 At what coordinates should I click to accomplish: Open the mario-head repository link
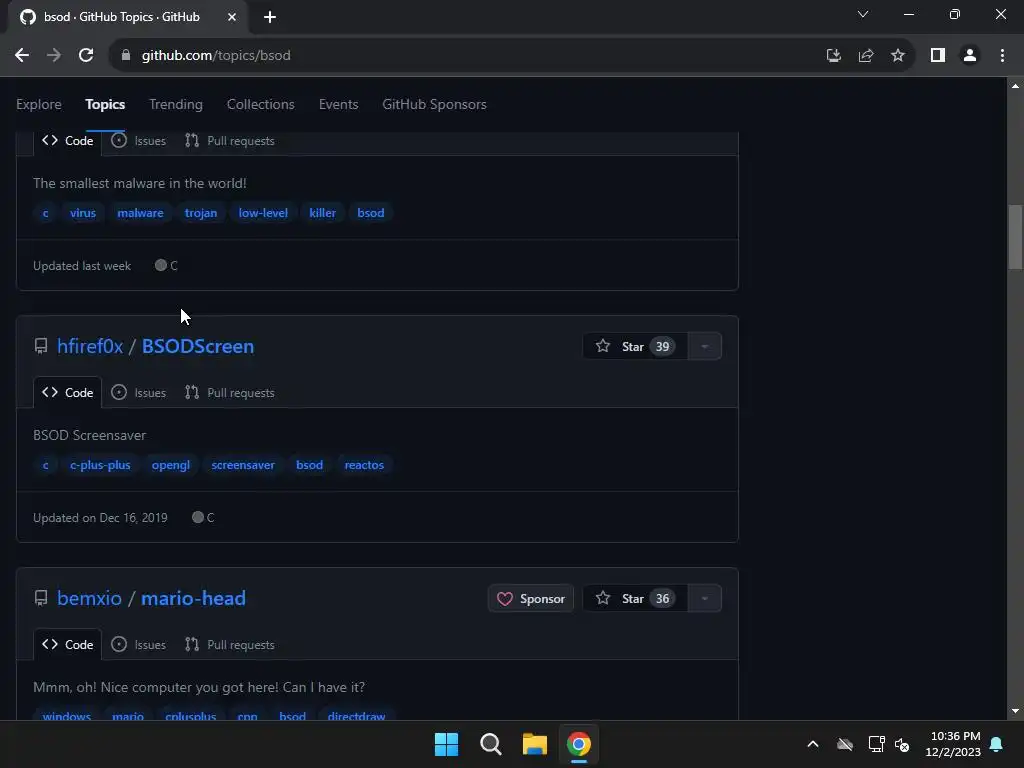point(193,598)
